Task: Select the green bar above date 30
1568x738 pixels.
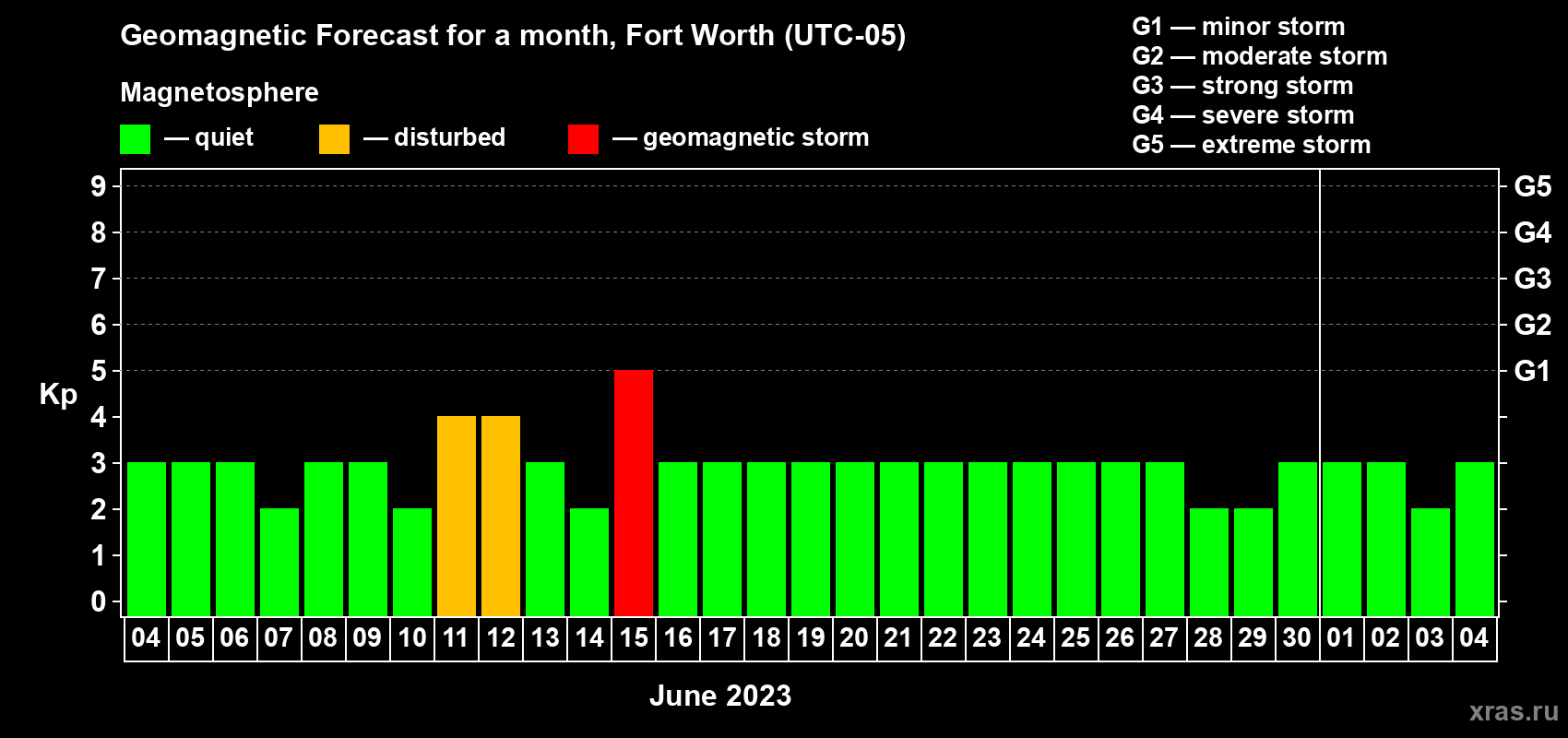Action: coord(1298,540)
